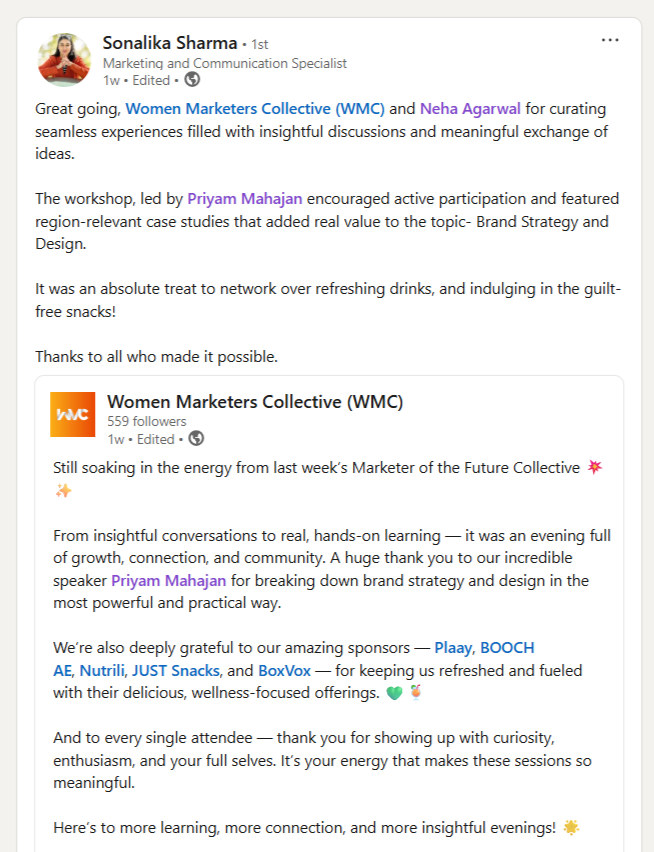Open the Plaay sponsor link
This screenshot has width=654, height=852.
454,648
